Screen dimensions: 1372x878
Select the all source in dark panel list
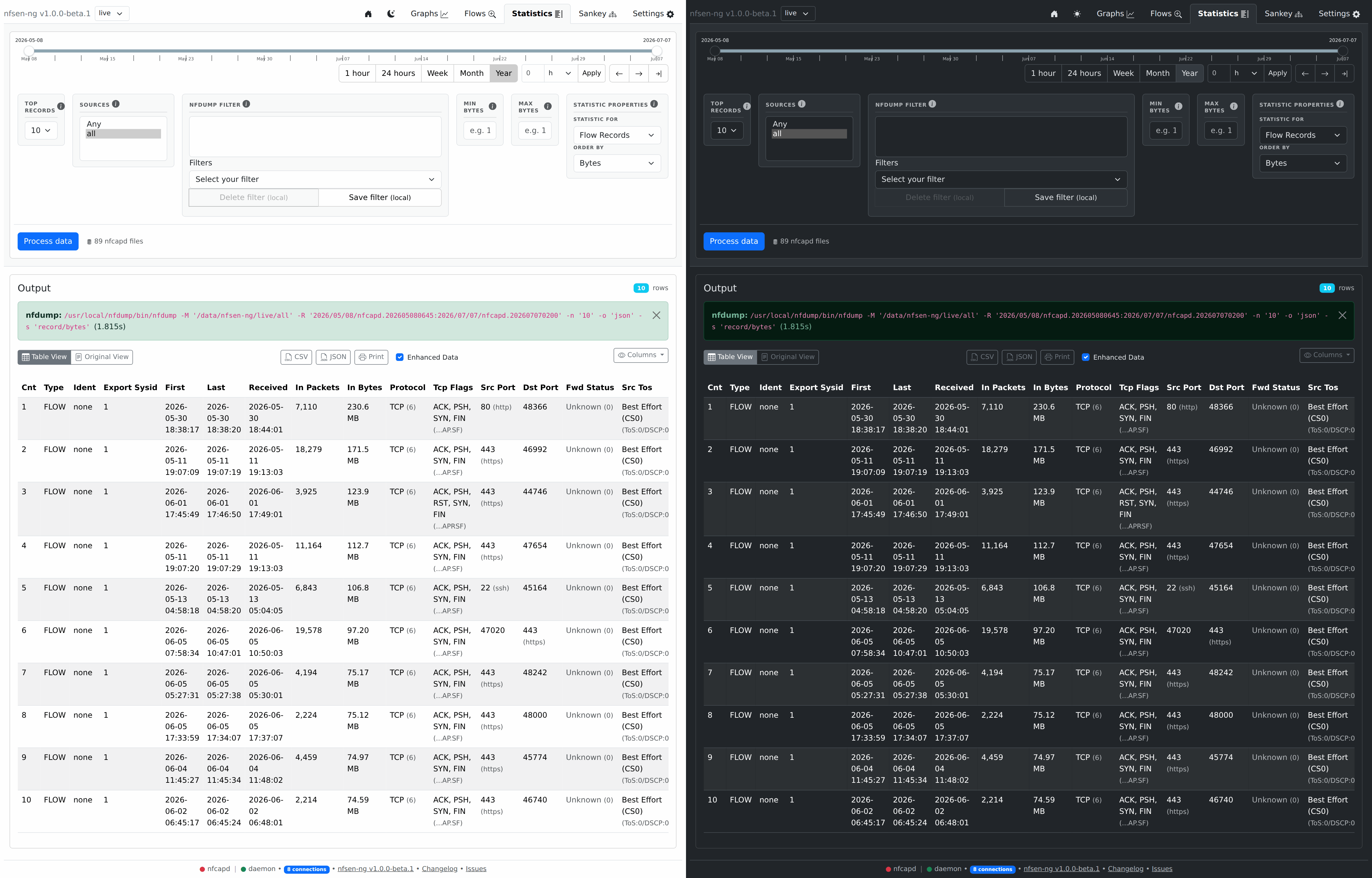click(809, 134)
